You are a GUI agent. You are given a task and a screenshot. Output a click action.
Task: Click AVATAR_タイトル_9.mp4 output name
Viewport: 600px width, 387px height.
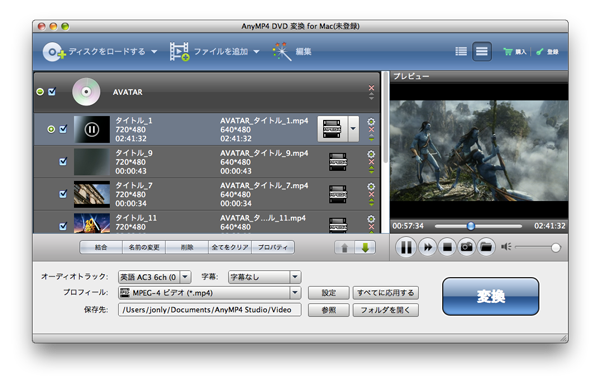(264, 153)
